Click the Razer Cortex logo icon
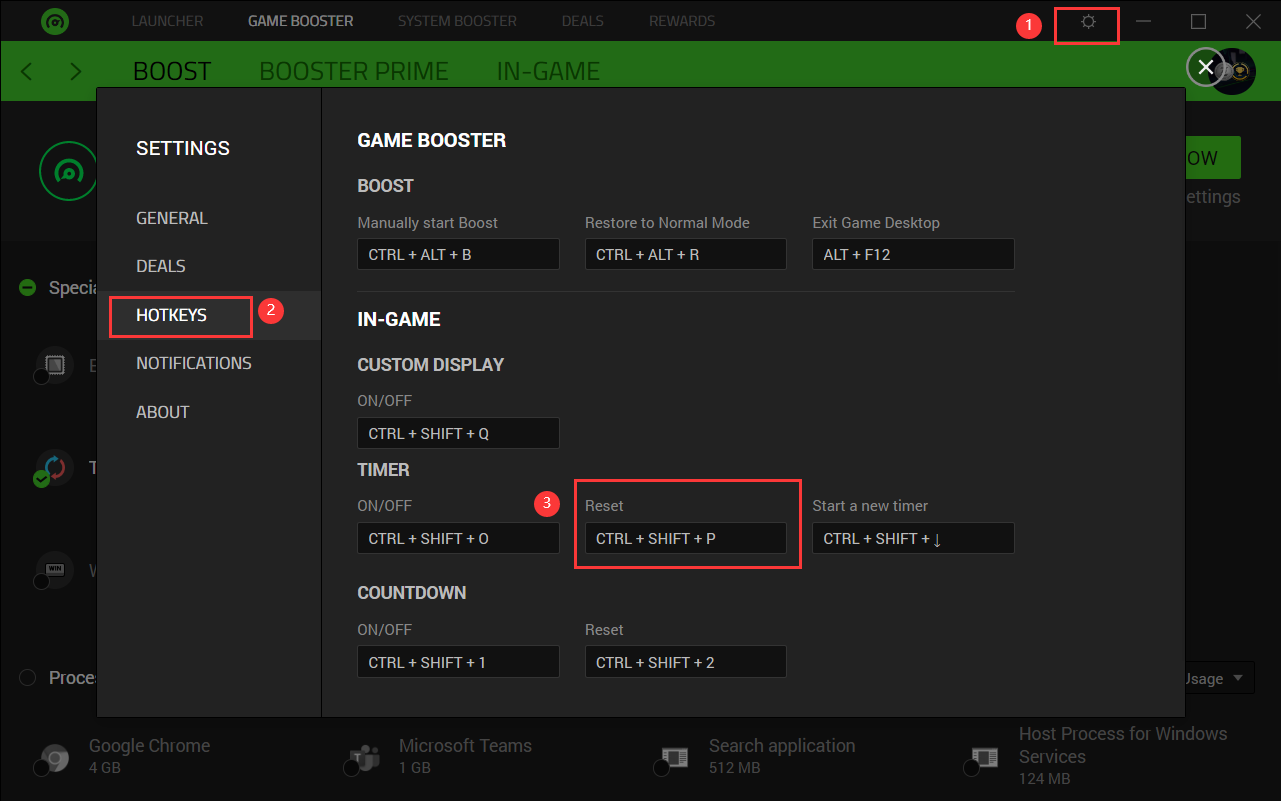Image resolution: width=1281 pixels, height=801 pixels. 55,21
